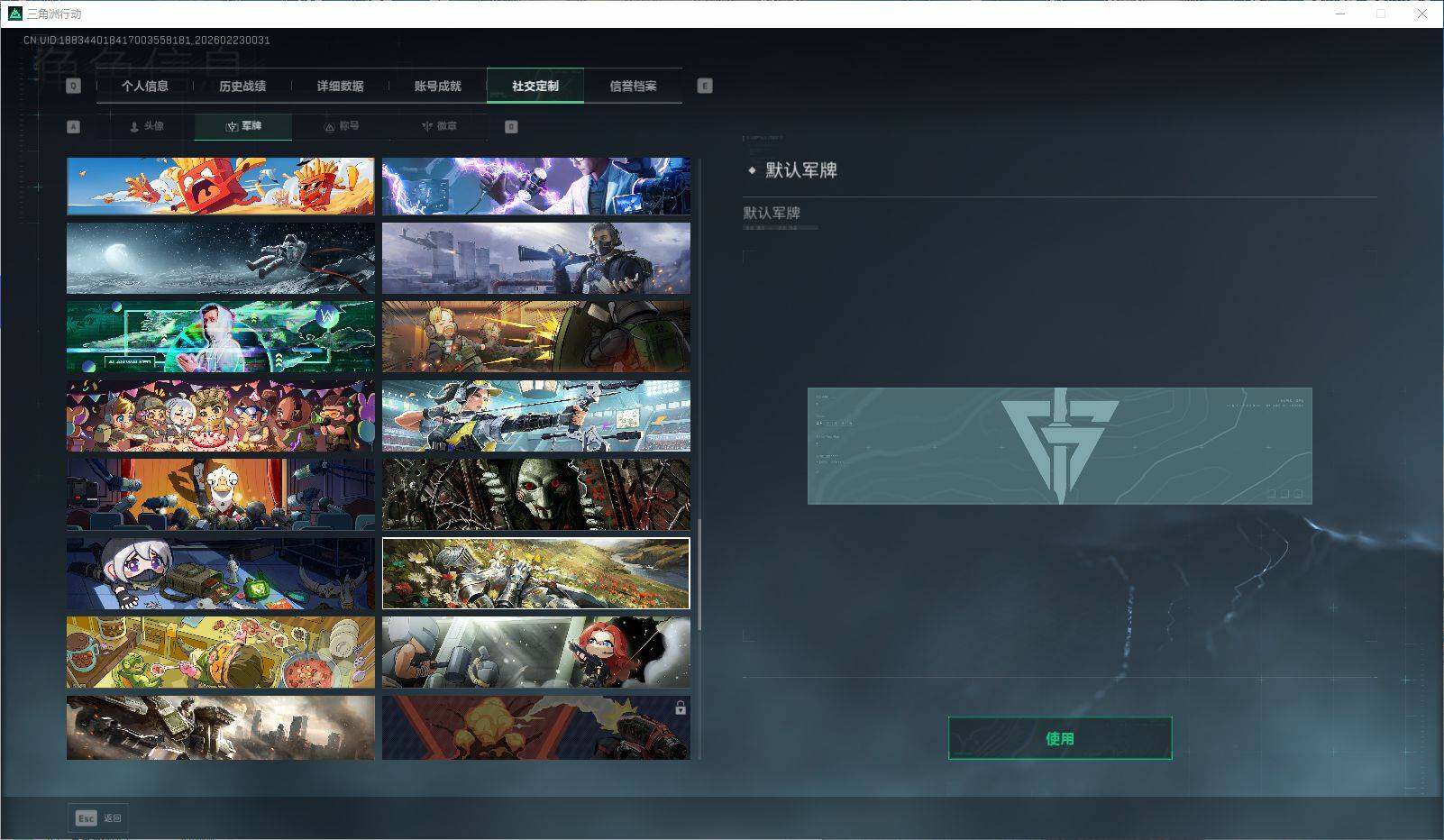Click the 默认军牌 title text
Screen dimensions: 1444x840
click(801, 169)
